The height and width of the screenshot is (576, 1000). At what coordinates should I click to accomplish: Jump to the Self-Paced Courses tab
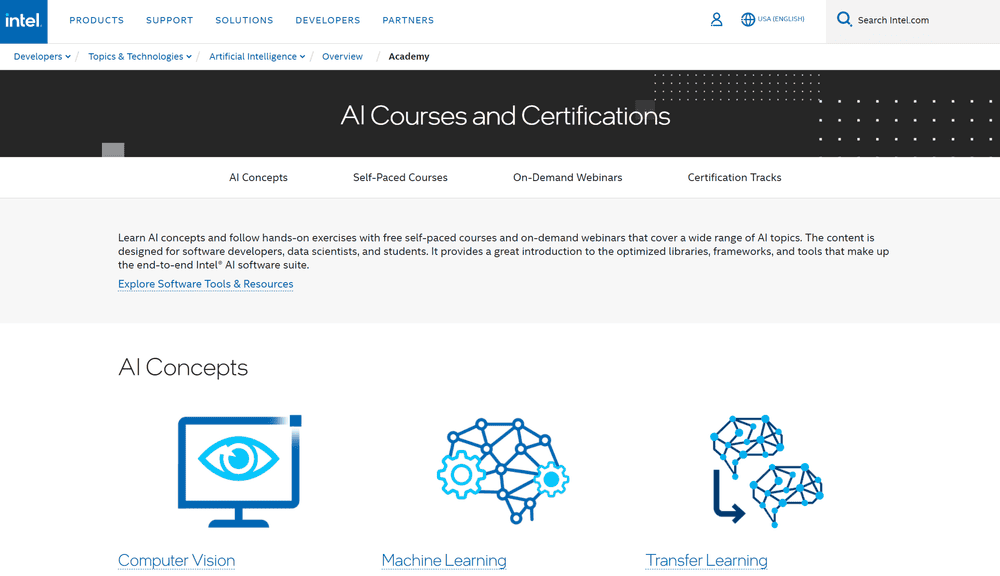[x=401, y=177]
